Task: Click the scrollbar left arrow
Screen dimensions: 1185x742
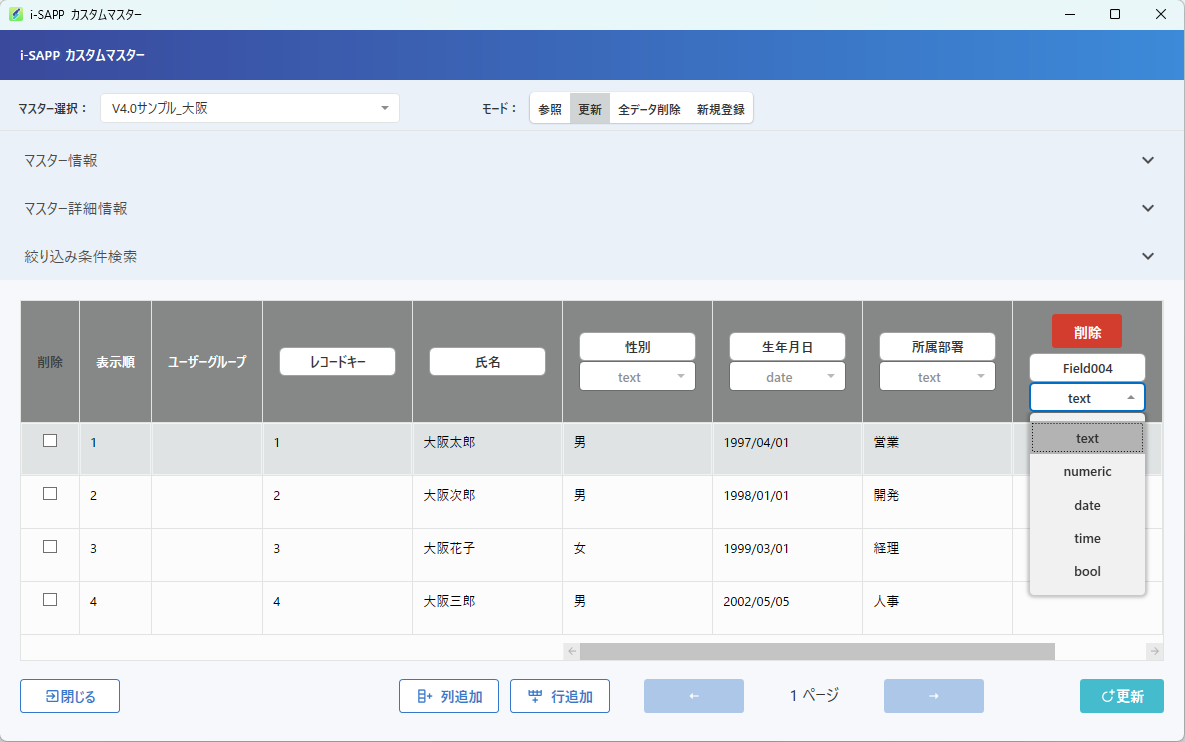Action: 572,651
